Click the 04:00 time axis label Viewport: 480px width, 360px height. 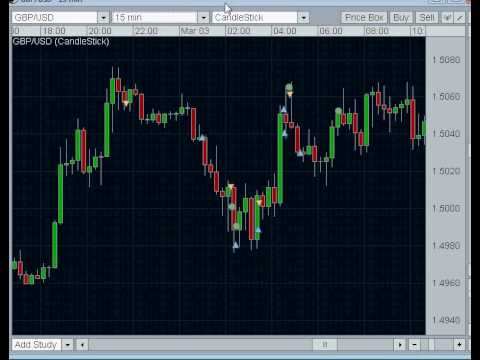coord(284,31)
